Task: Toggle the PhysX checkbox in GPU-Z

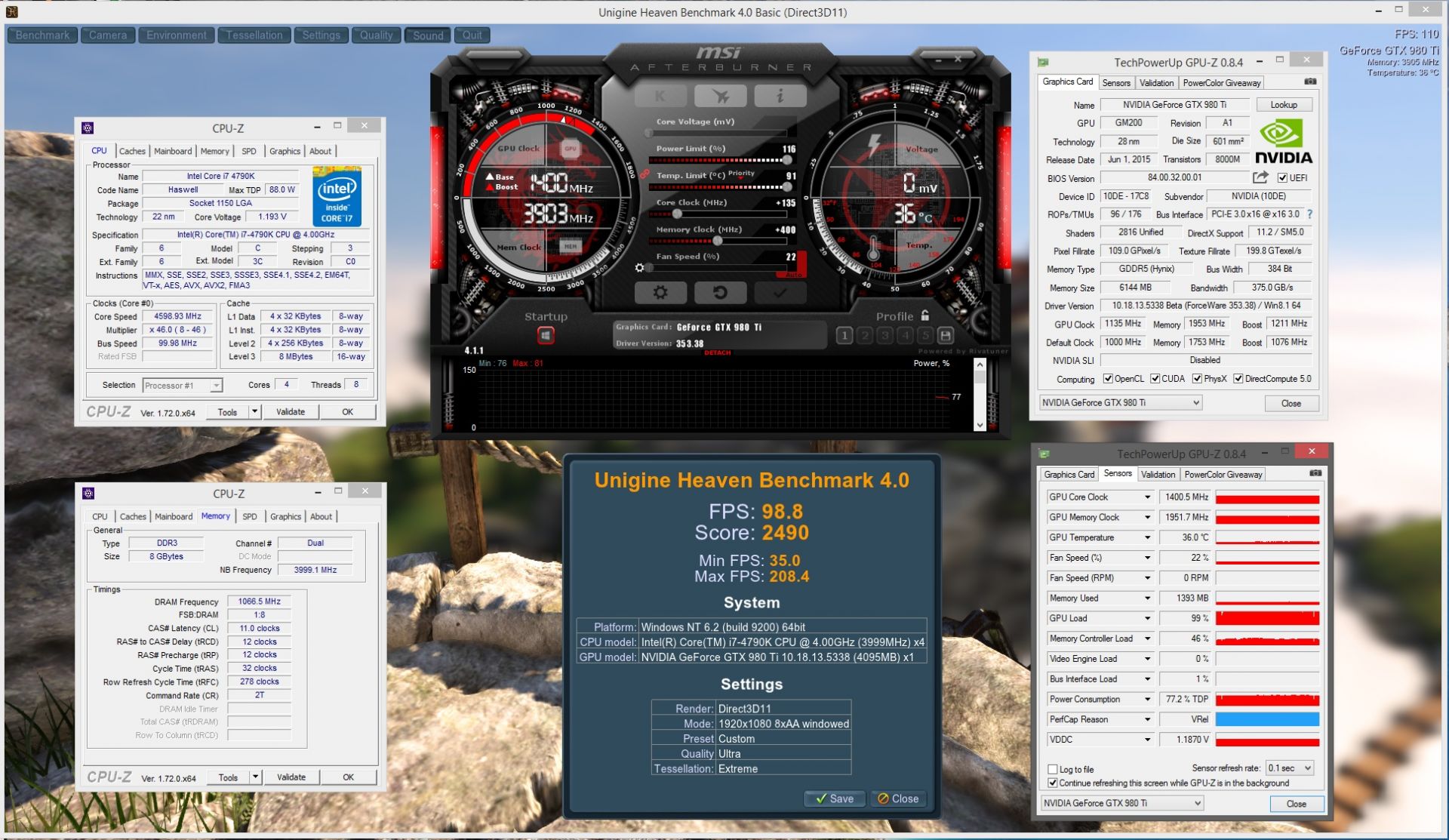Action: pyautogui.click(x=1197, y=379)
